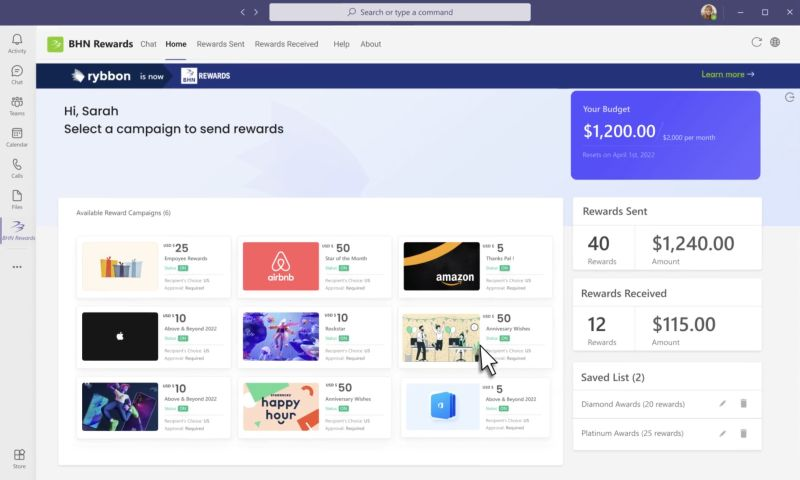The height and width of the screenshot is (480, 800).
Task: Choose the Apple logo gift card thumbnail
Action: tap(120, 337)
